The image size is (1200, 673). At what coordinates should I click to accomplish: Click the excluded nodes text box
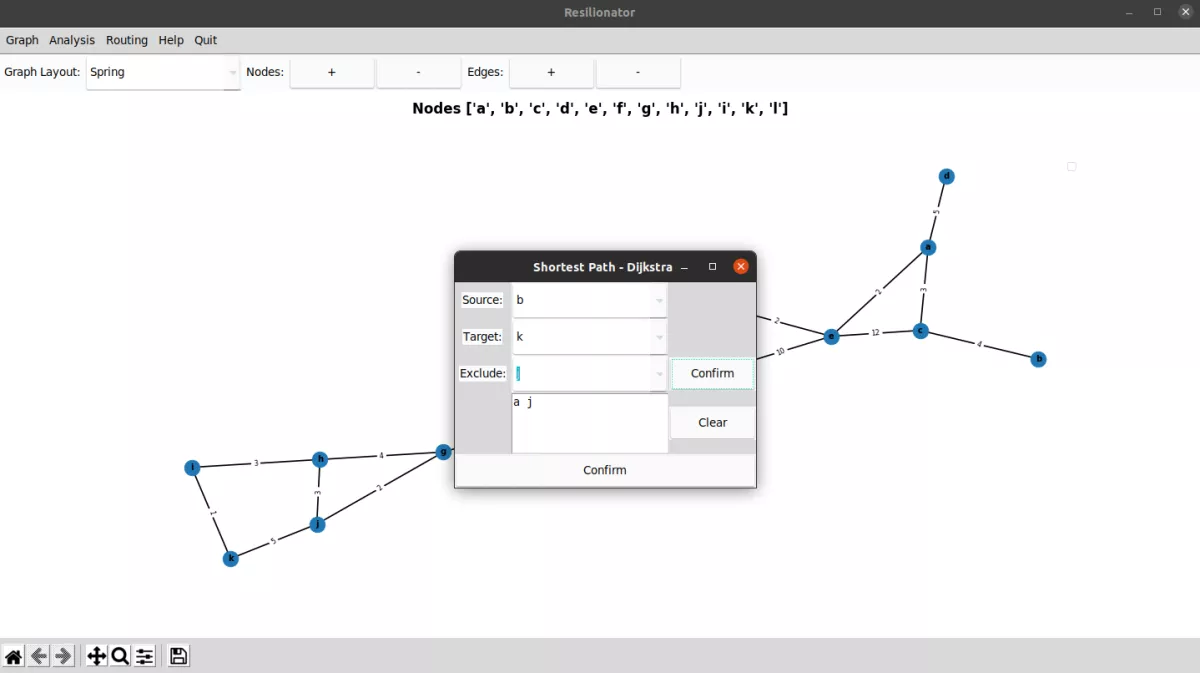pos(589,423)
